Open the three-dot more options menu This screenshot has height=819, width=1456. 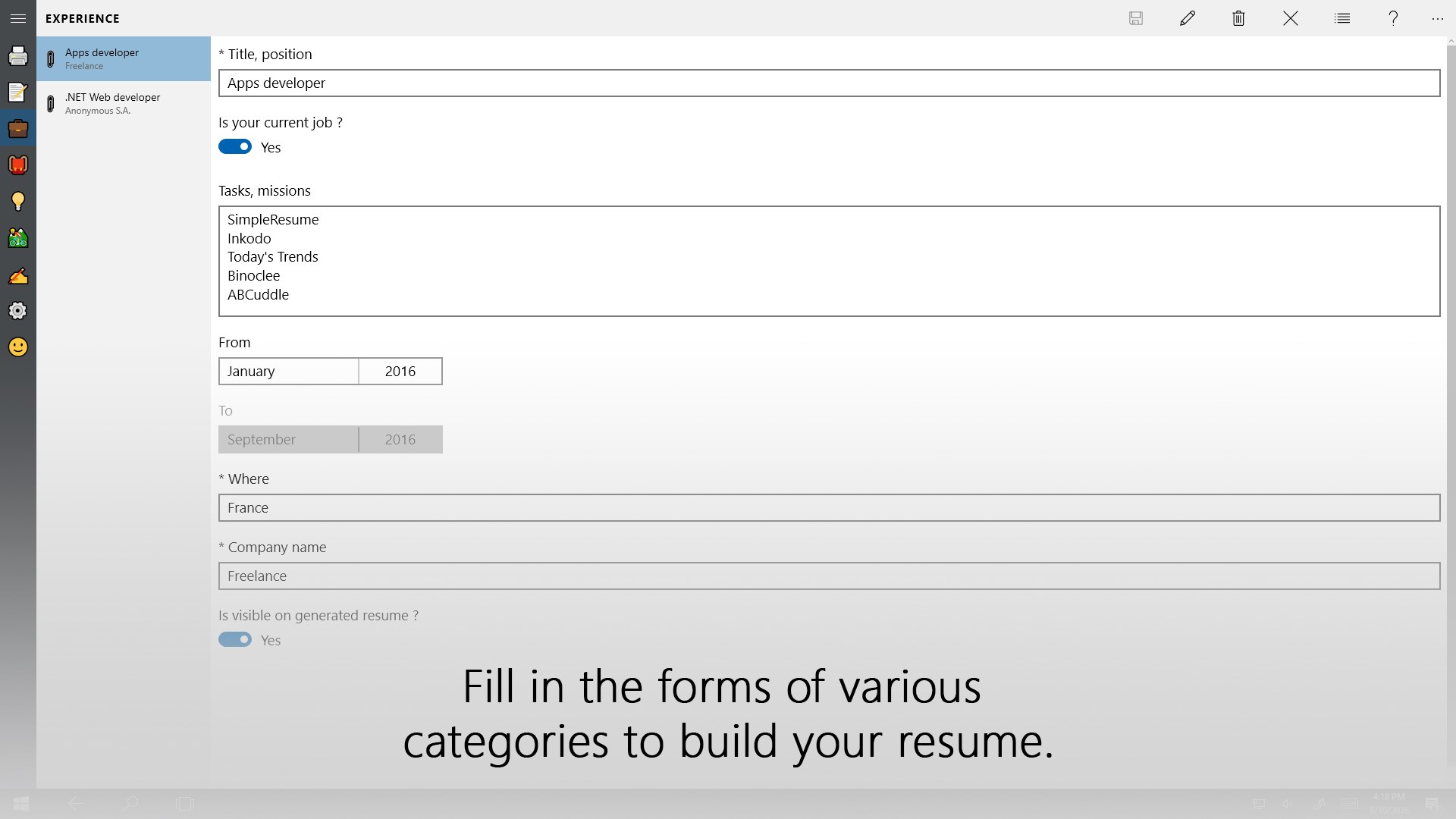click(1437, 18)
